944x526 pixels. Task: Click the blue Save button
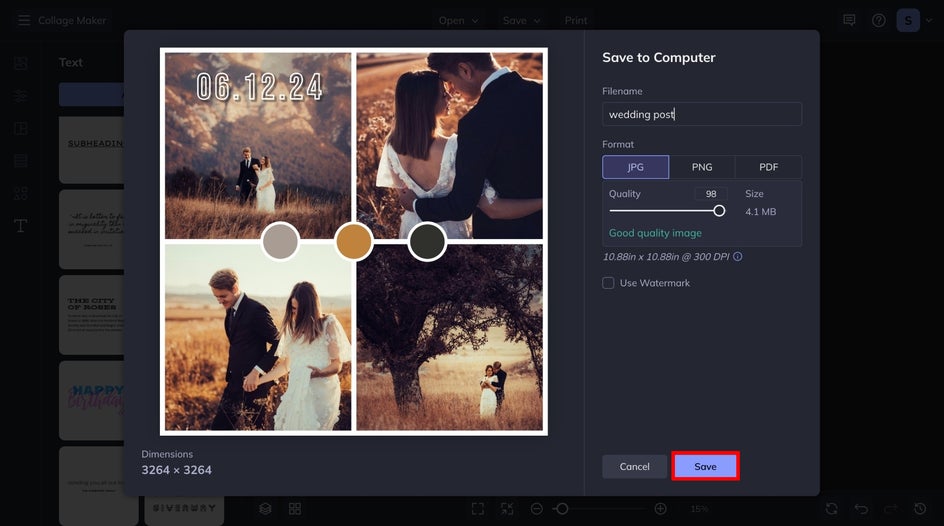coord(706,466)
